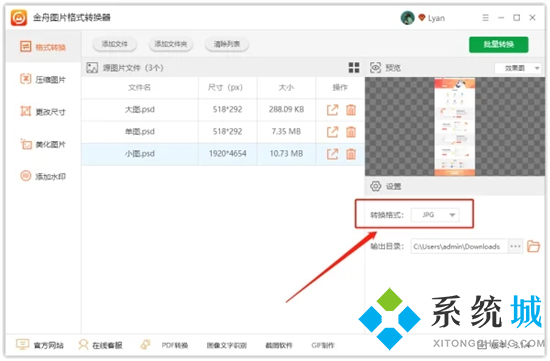Click the 文件名 column header

(140, 87)
